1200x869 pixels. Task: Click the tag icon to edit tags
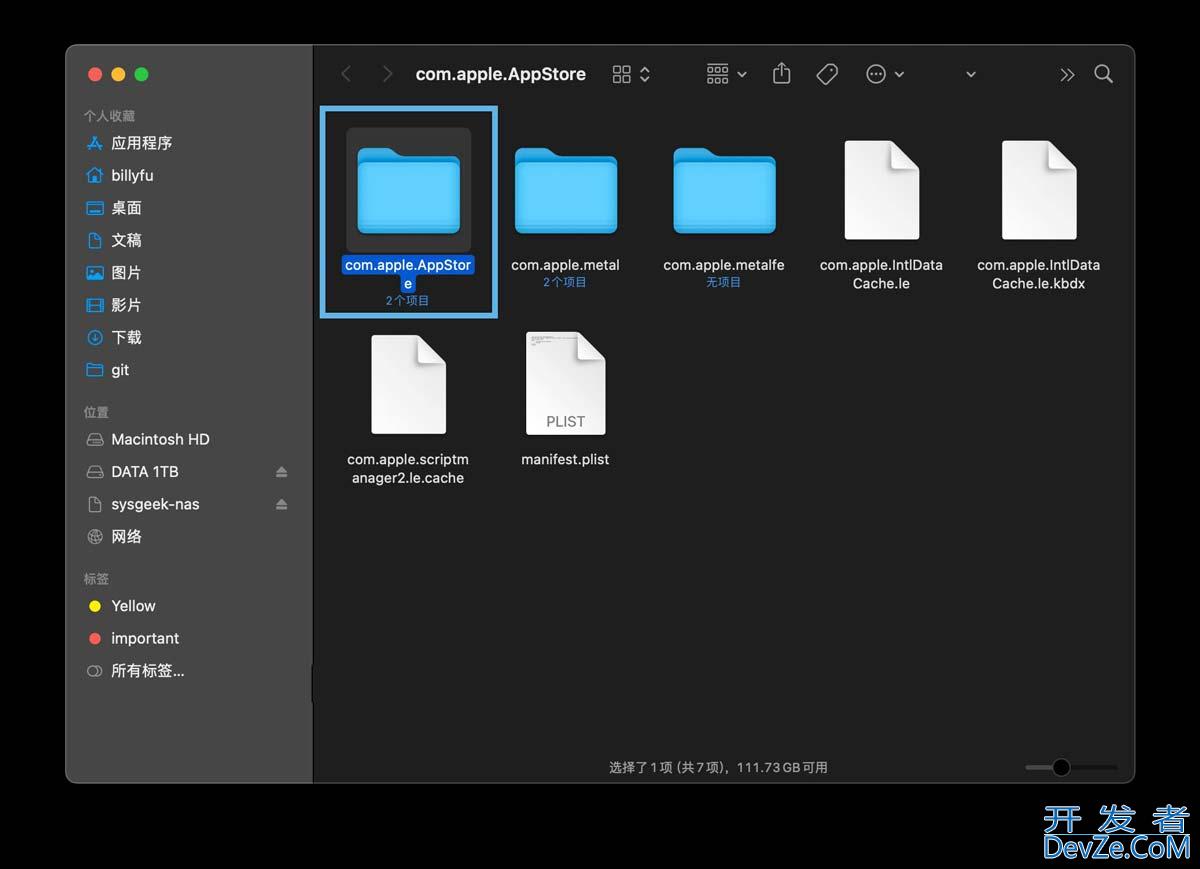click(827, 74)
